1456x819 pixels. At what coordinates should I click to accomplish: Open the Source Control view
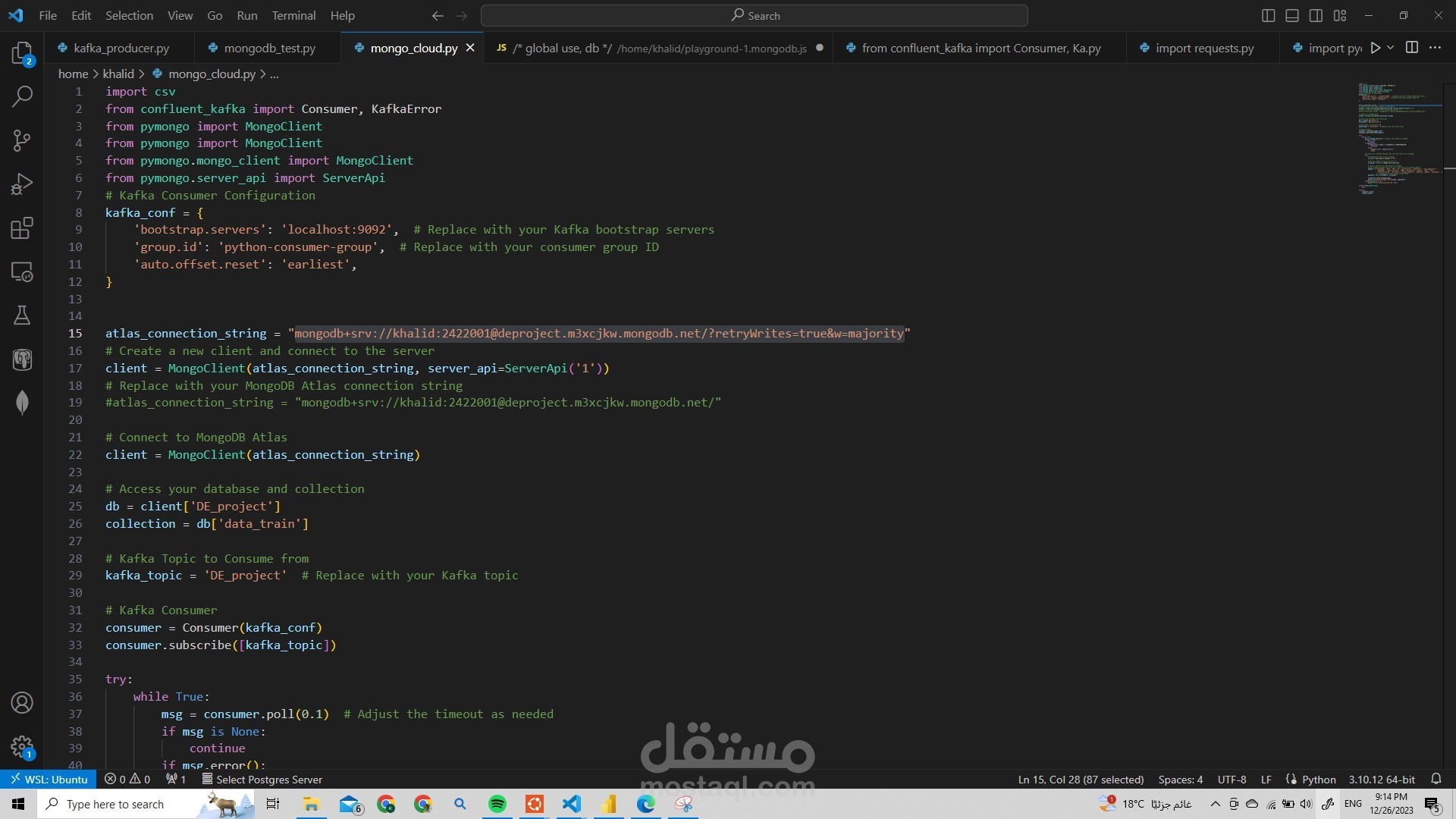(22, 140)
